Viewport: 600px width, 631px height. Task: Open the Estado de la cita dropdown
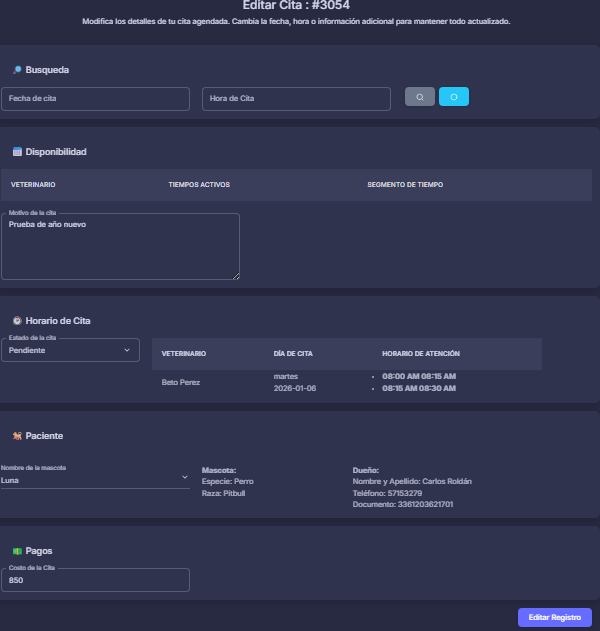(x=70, y=350)
